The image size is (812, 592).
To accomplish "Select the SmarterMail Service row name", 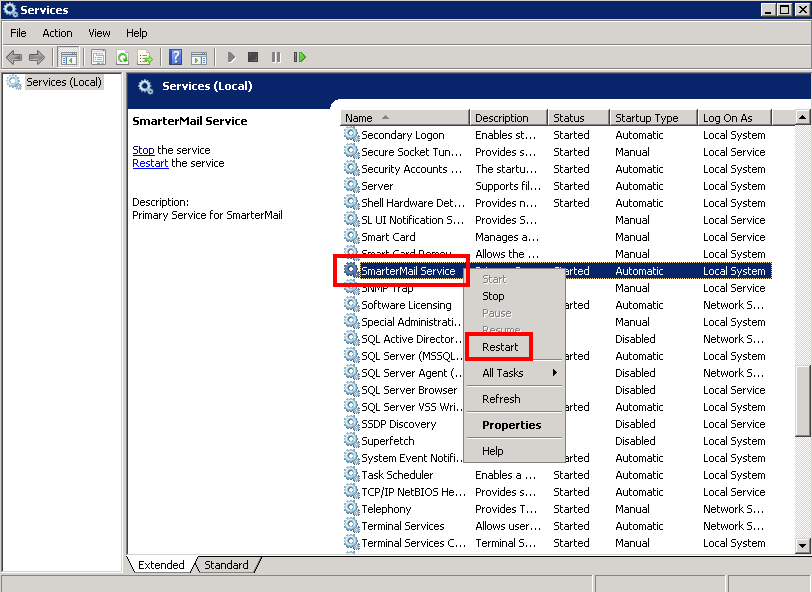I will (x=408, y=271).
